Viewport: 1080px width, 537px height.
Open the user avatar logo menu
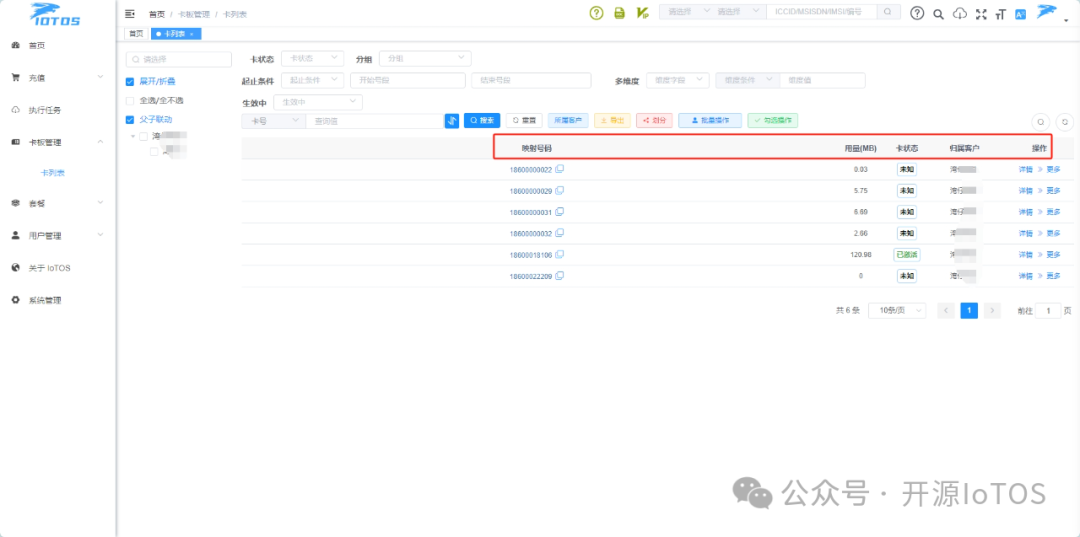pyautogui.click(x=1049, y=12)
